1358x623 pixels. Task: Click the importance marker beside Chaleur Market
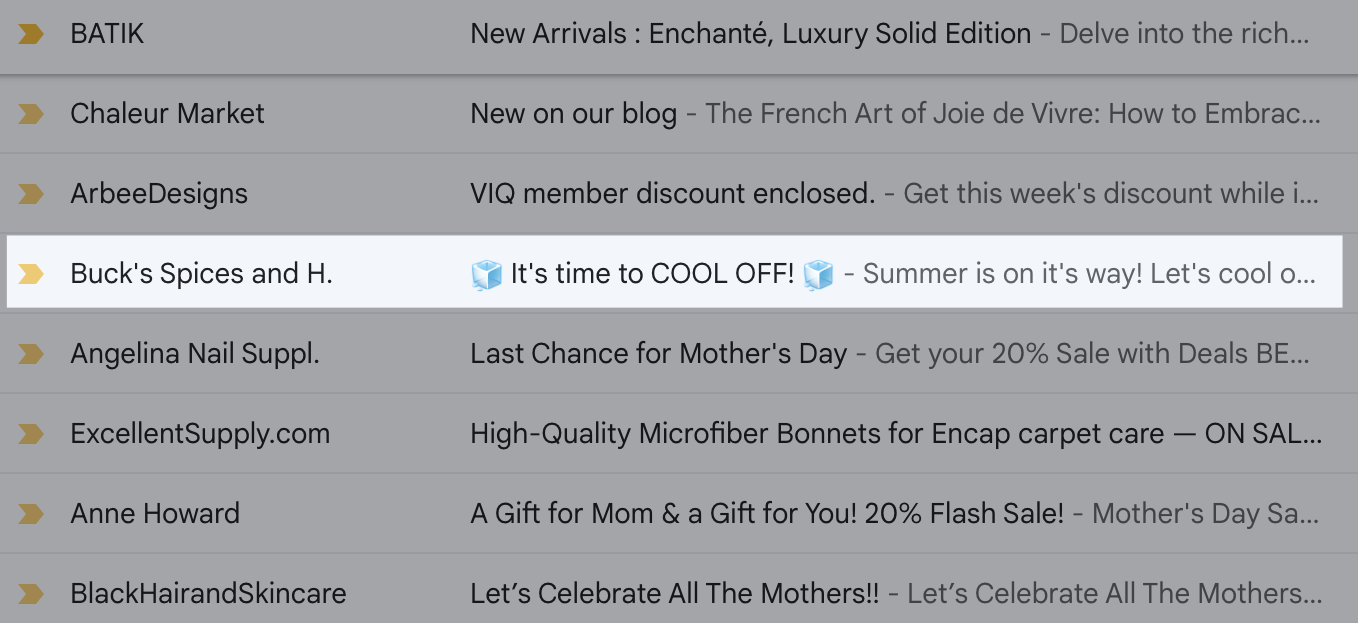coord(32,113)
